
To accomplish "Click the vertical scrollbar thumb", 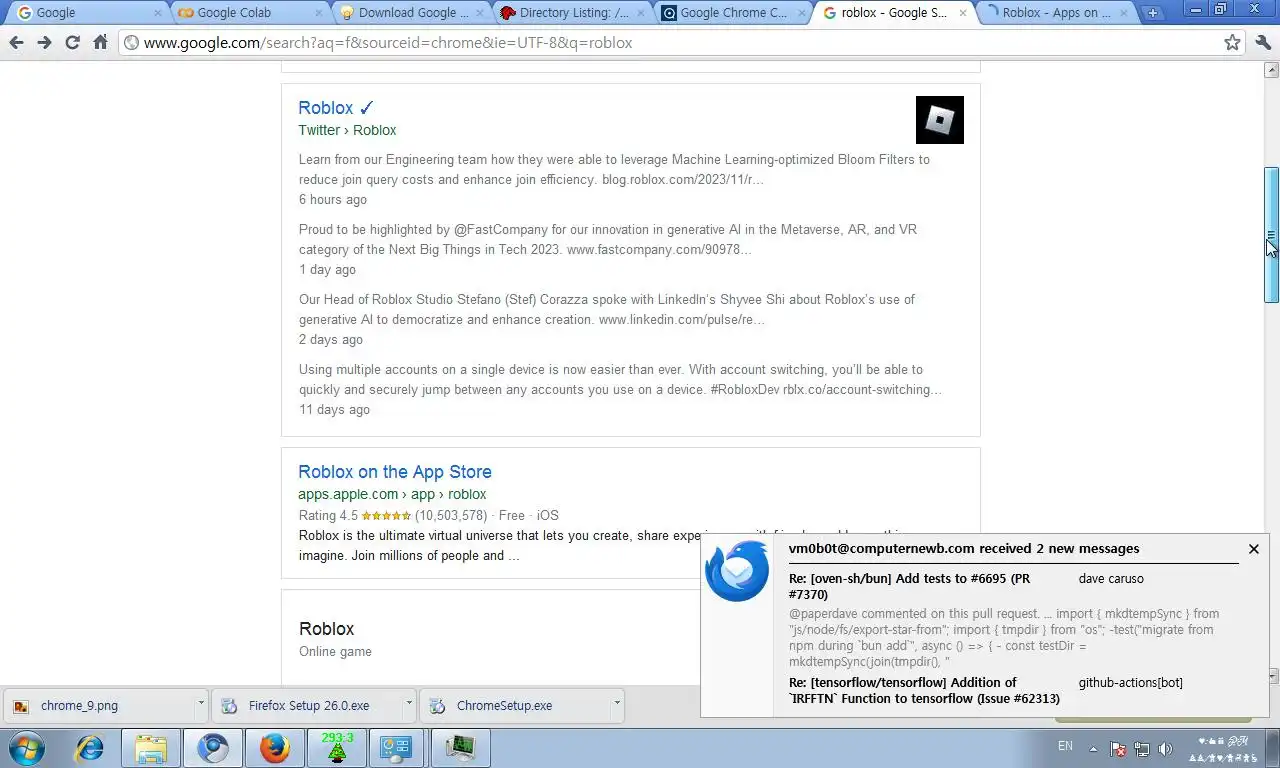I will click(1272, 235).
